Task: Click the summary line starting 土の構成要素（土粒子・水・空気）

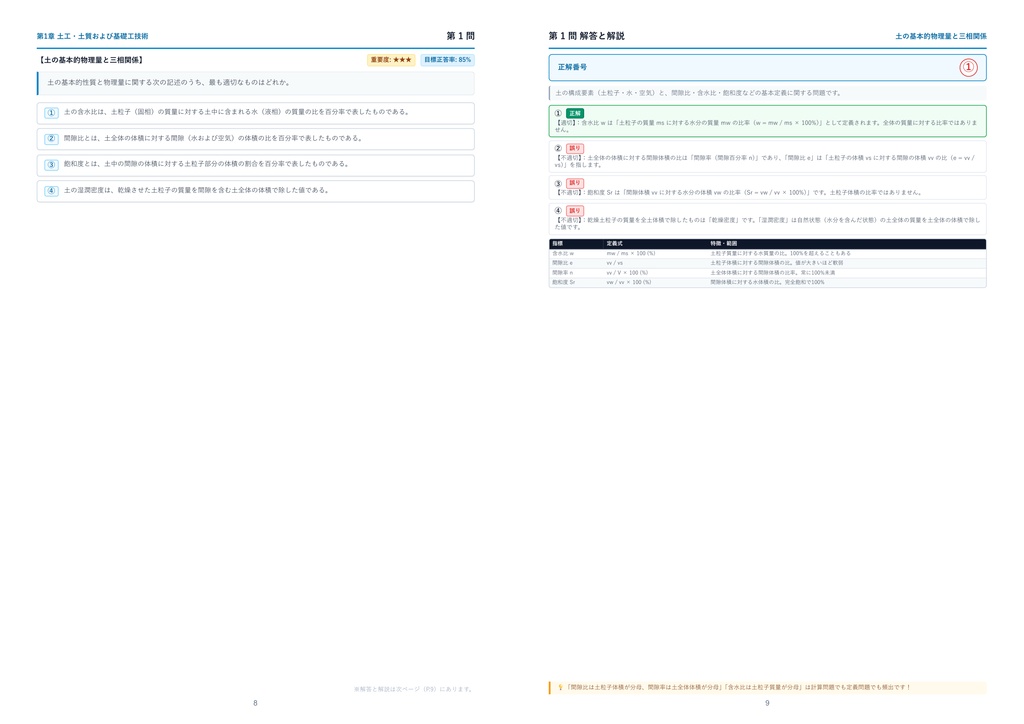Action: (x=699, y=93)
